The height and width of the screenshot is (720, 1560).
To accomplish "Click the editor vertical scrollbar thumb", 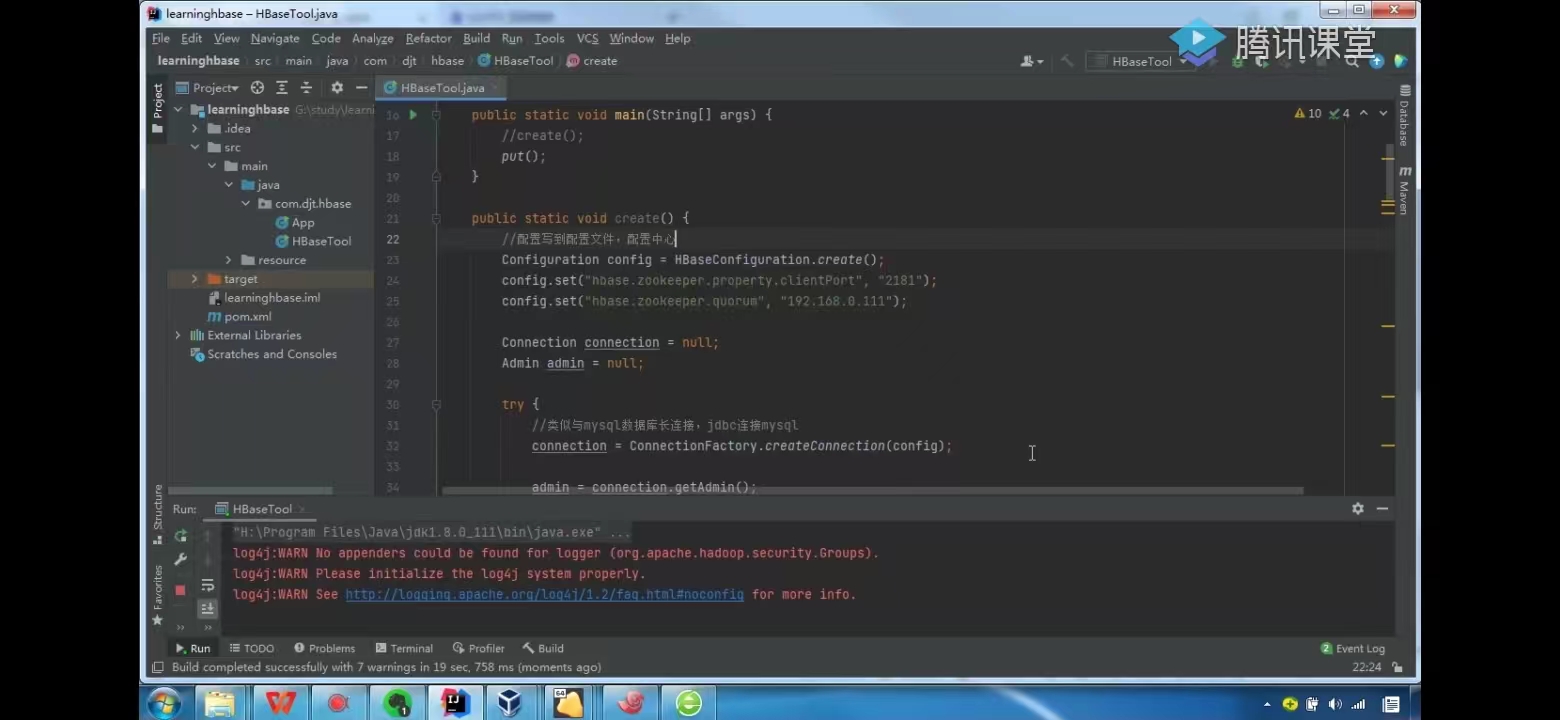I will [x=1389, y=171].
